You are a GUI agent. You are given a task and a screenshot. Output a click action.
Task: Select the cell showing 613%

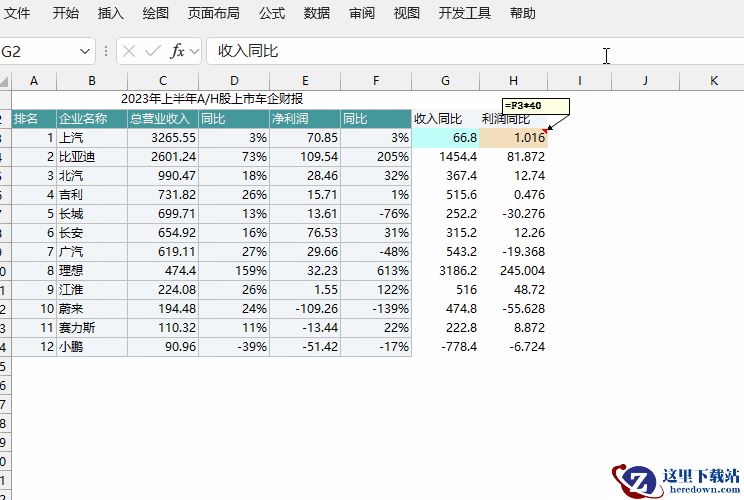376,271
